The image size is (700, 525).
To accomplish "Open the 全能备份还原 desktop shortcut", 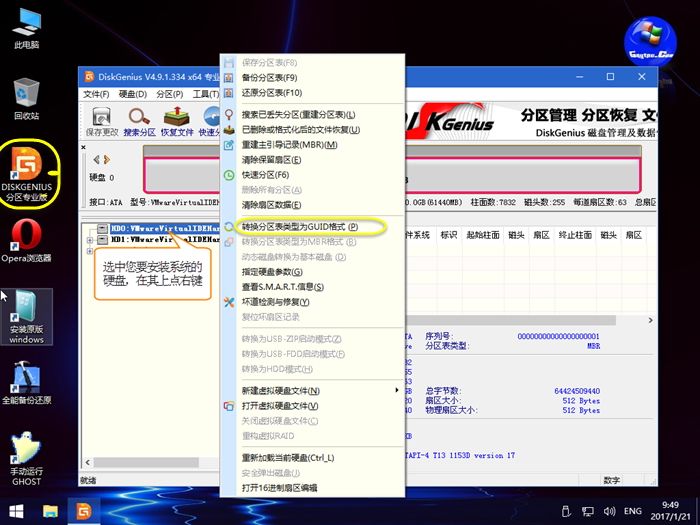I will (x=26, y=383).
